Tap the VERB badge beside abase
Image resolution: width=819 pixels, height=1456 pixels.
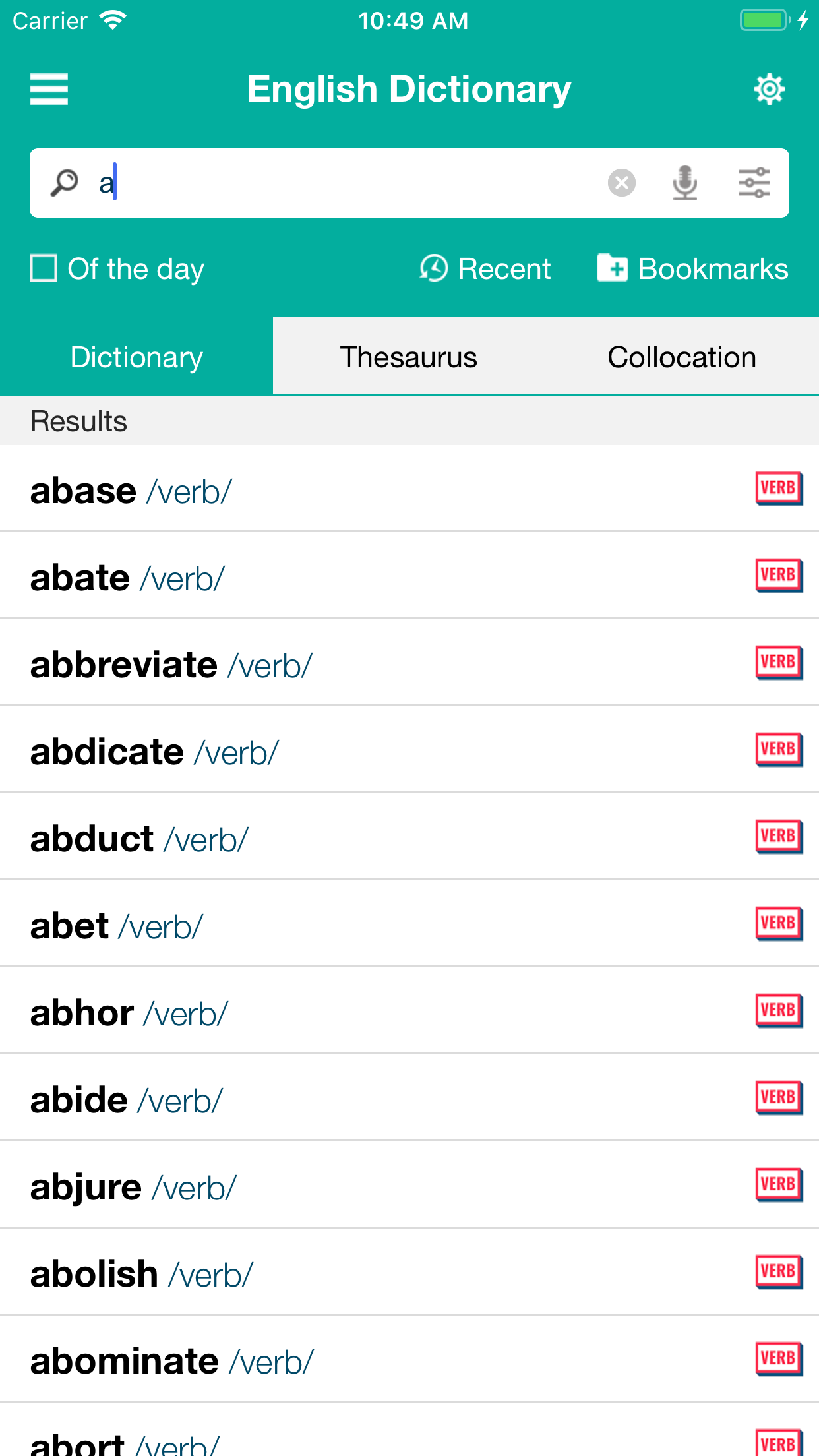[778, 489]
